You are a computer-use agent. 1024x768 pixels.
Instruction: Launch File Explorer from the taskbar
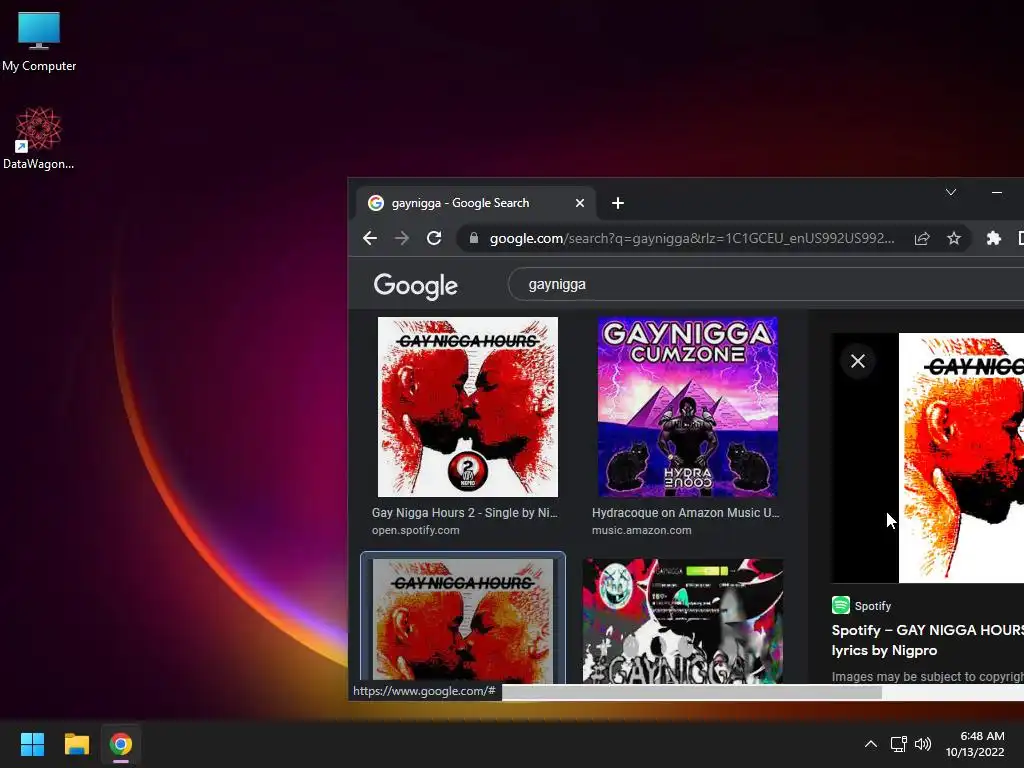coord(76,744)
